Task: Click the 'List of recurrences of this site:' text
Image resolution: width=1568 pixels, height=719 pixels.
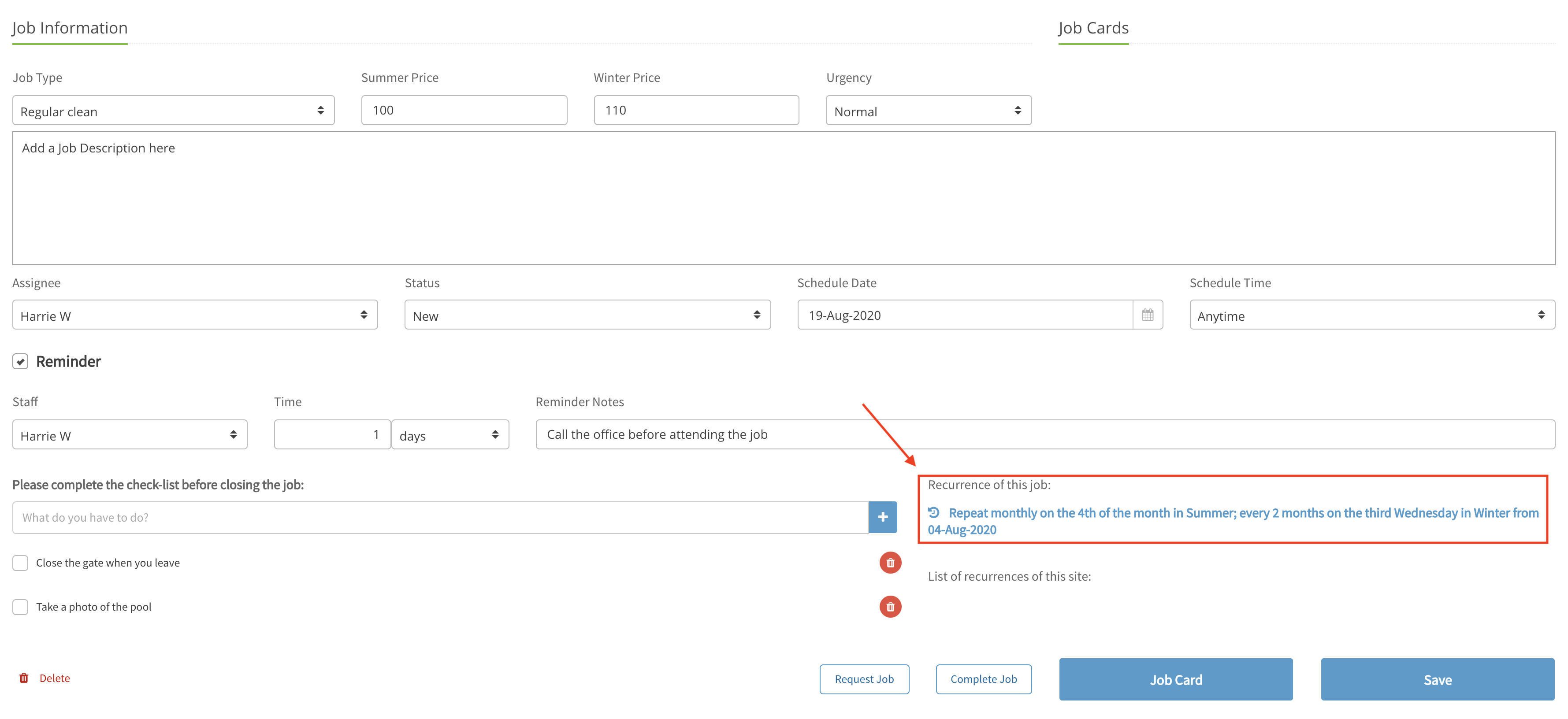Action: (1009, 576)
